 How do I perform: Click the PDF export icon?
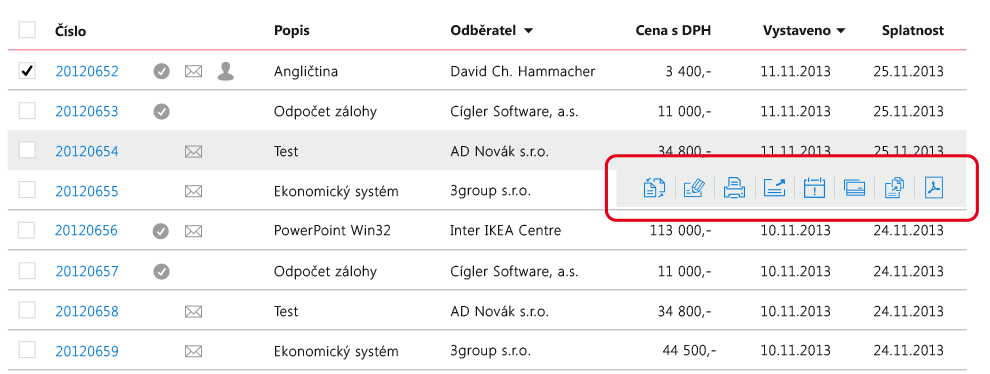click(934, 188)
